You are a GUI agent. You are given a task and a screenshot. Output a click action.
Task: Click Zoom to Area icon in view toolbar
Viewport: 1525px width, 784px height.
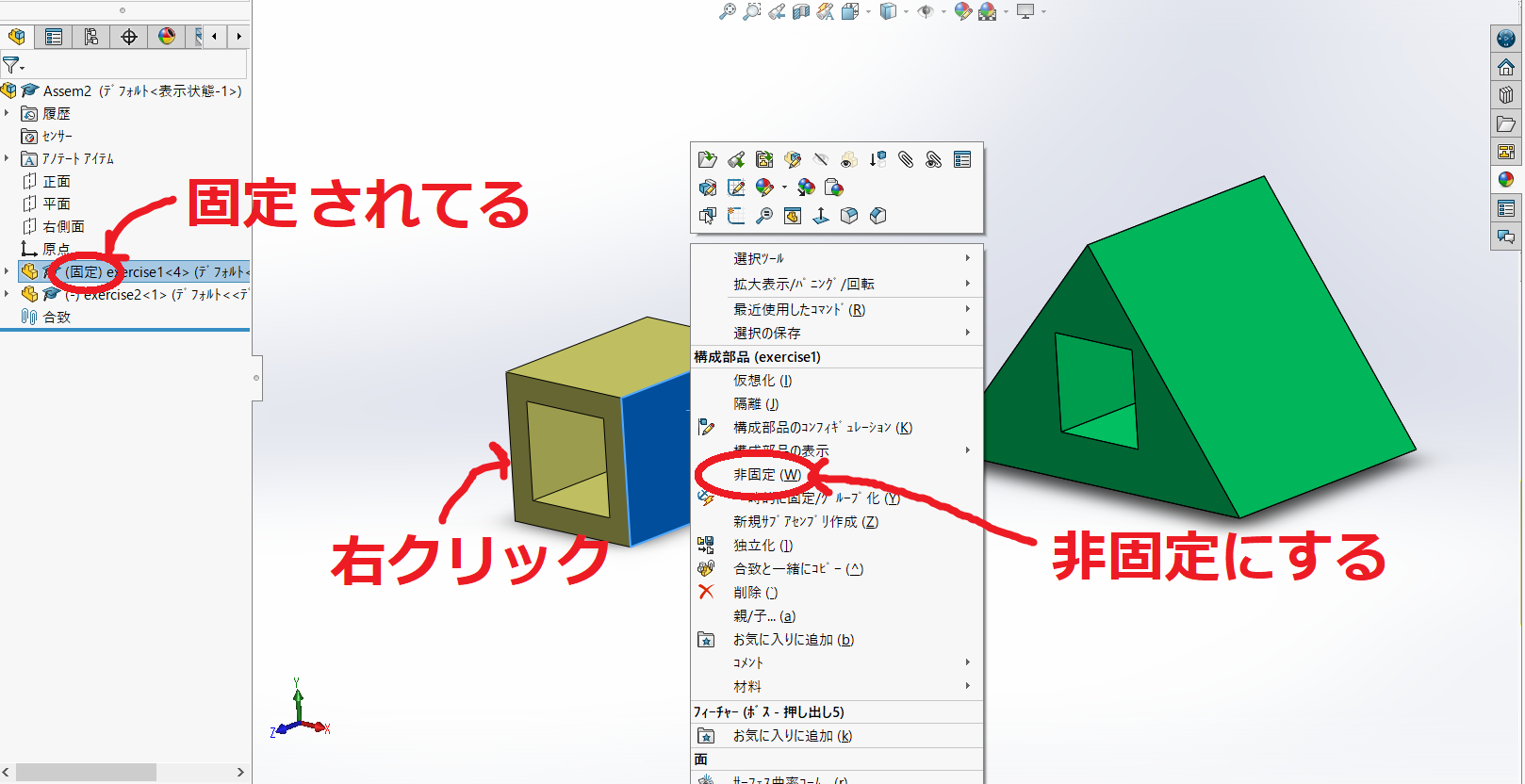point(751,11)
